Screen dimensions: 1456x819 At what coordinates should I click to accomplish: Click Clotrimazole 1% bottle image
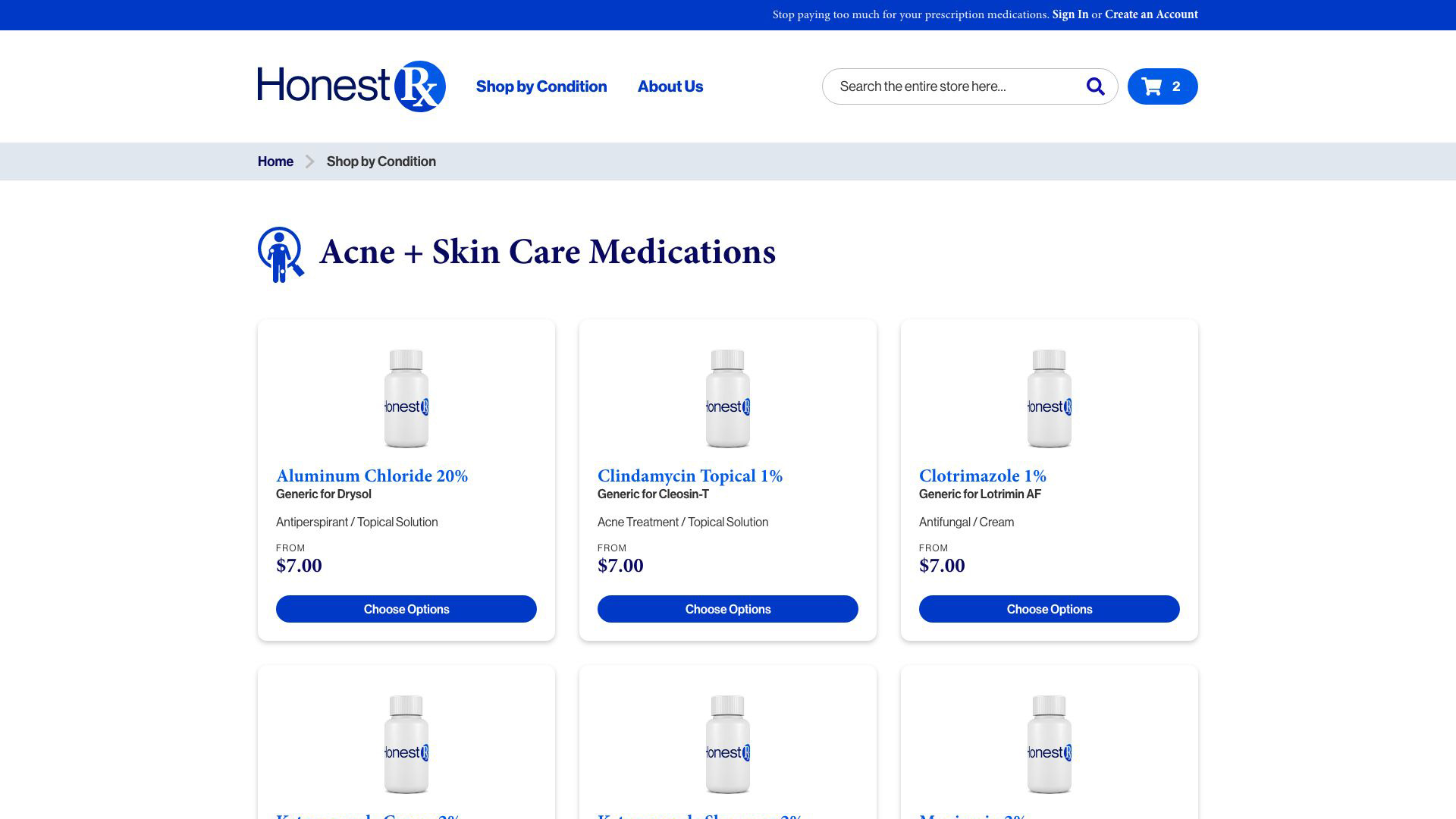1050,399
